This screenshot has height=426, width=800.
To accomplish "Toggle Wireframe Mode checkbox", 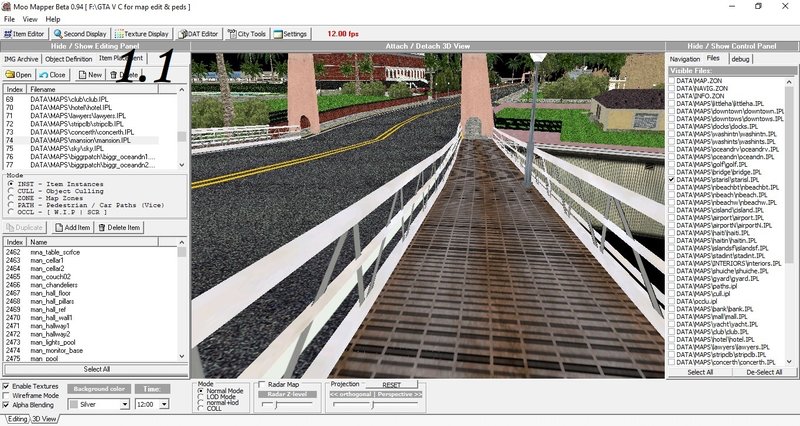I will tap(6, 395).
